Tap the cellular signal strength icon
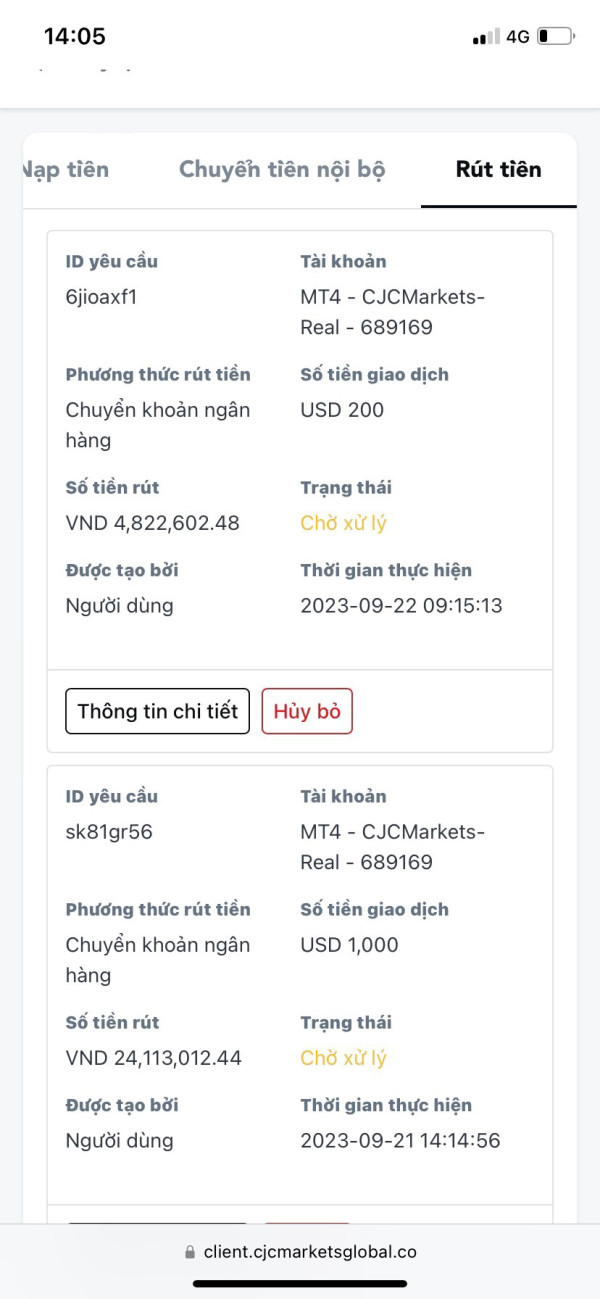Image resolution: width=600 pixels, height=1299 pixels. [486, 37]
